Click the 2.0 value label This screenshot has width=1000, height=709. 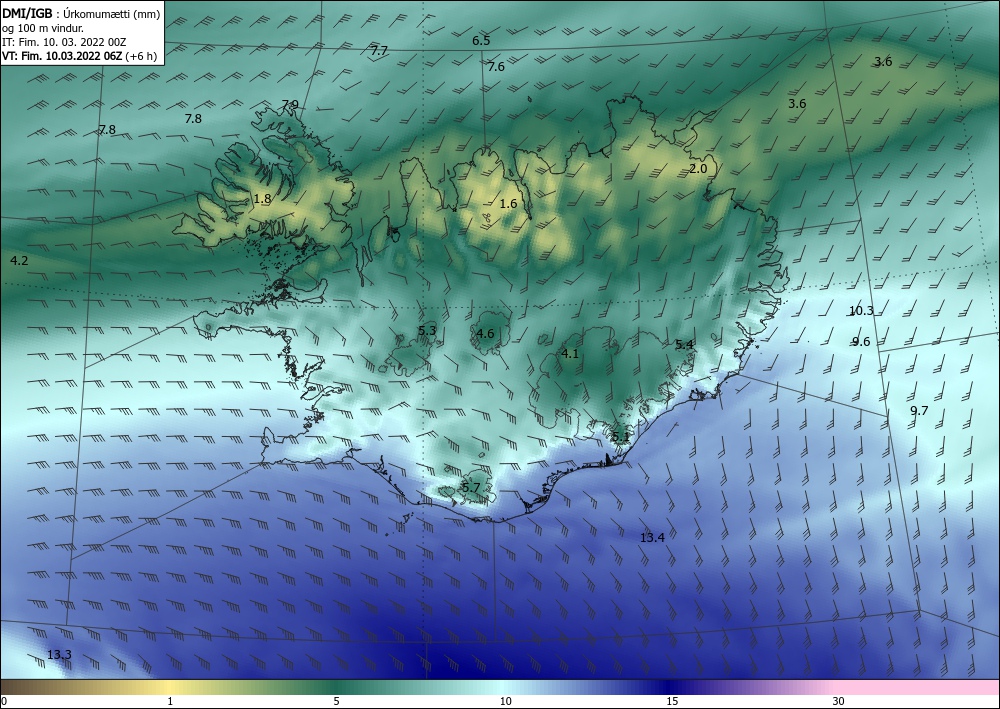698,168
